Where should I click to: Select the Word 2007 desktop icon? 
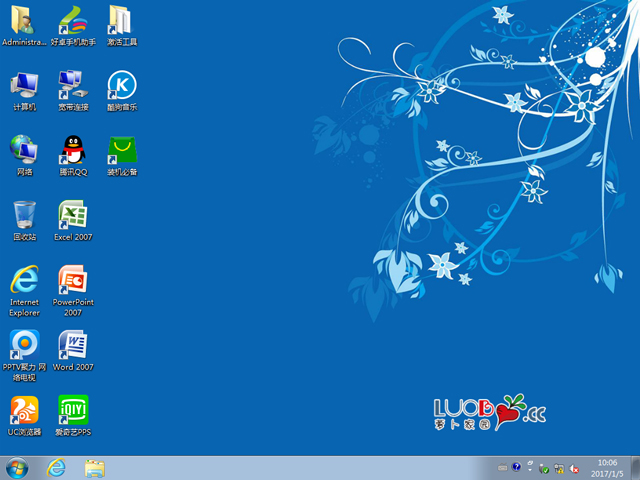(73, 346)
